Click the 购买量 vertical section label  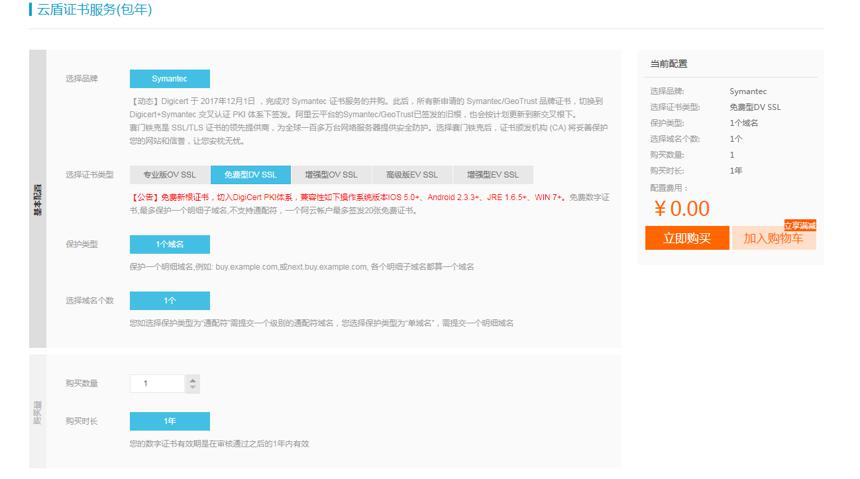click(x=38, y=412)
